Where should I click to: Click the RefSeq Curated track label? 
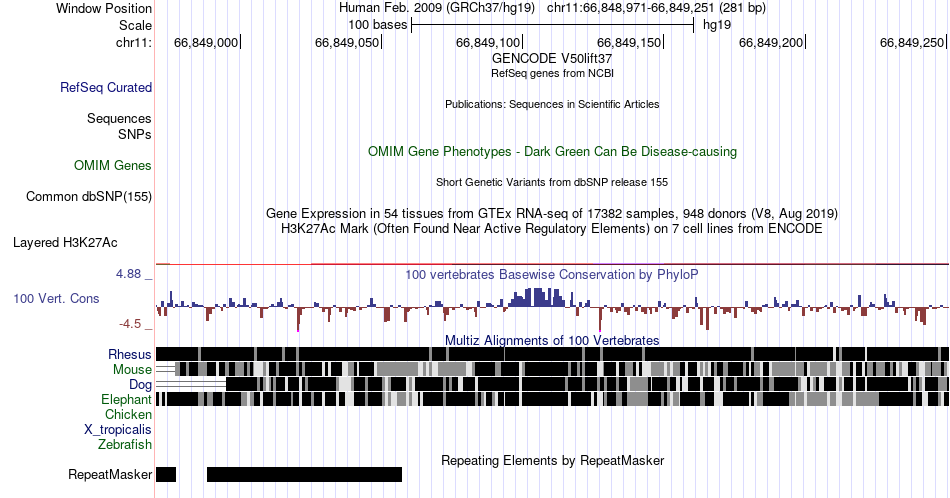coord(106,87)
